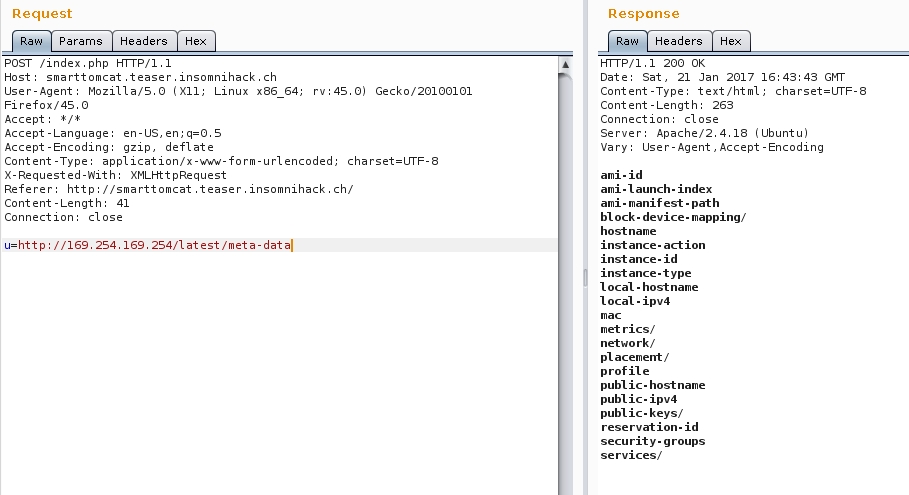Click instance-type in the response body

[x=646, y=273]
